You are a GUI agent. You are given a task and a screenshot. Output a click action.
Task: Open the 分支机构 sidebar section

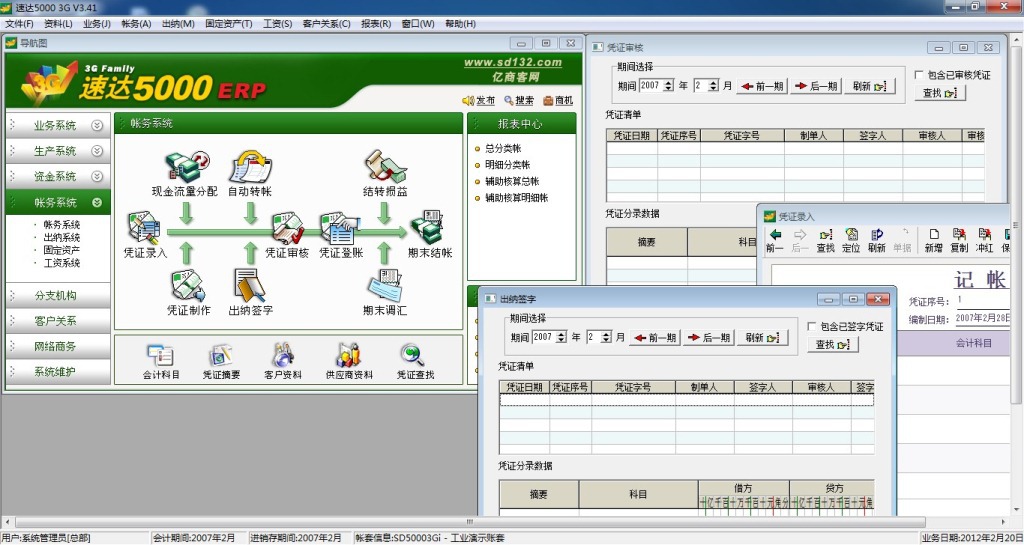pyautogui.click(x=57, y=295)
